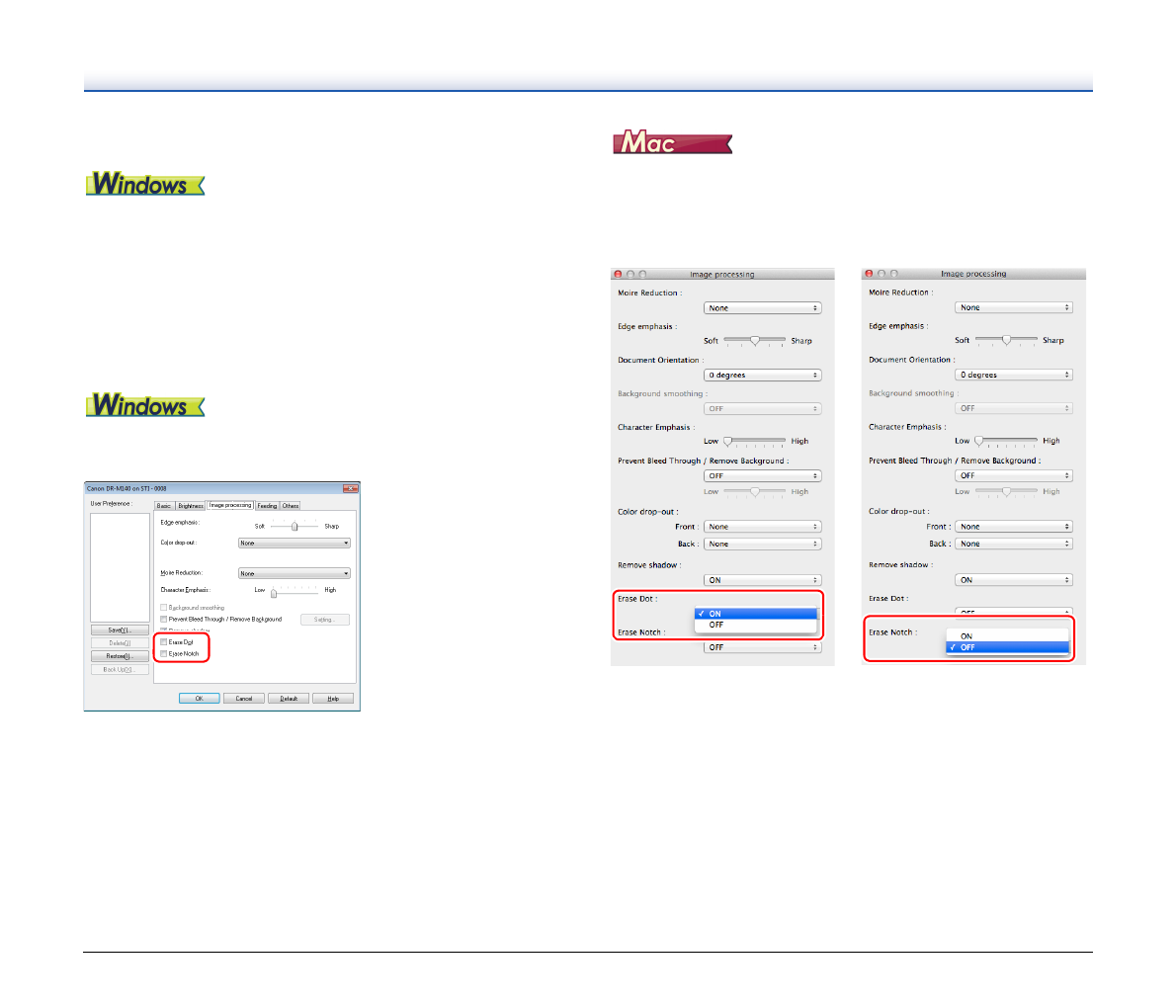
Task: Click the Restore button under User Preference
Action: (x=119, y=656)
